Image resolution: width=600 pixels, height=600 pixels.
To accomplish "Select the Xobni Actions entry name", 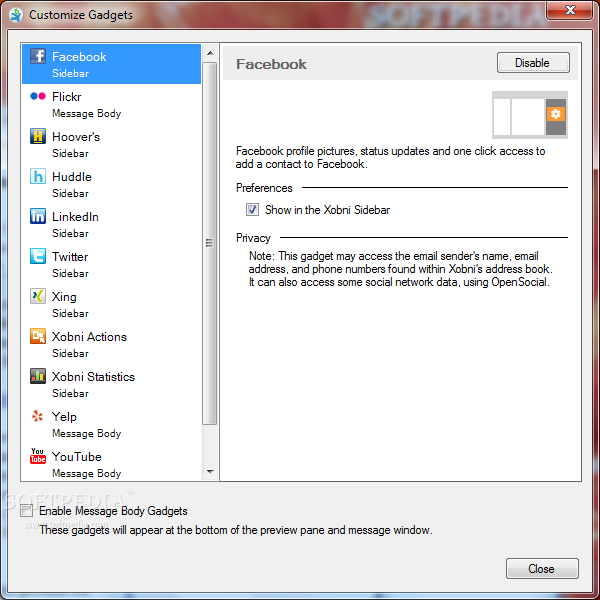I will tap(89, 337).
